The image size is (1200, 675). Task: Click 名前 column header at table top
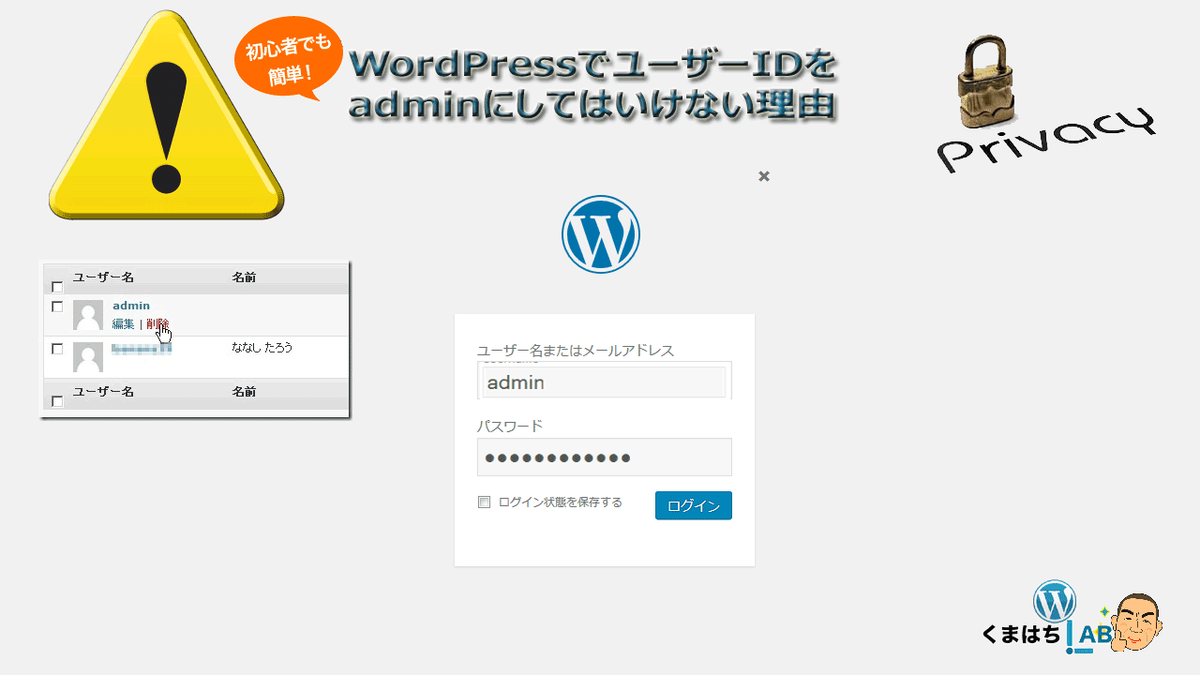(244, 277)
